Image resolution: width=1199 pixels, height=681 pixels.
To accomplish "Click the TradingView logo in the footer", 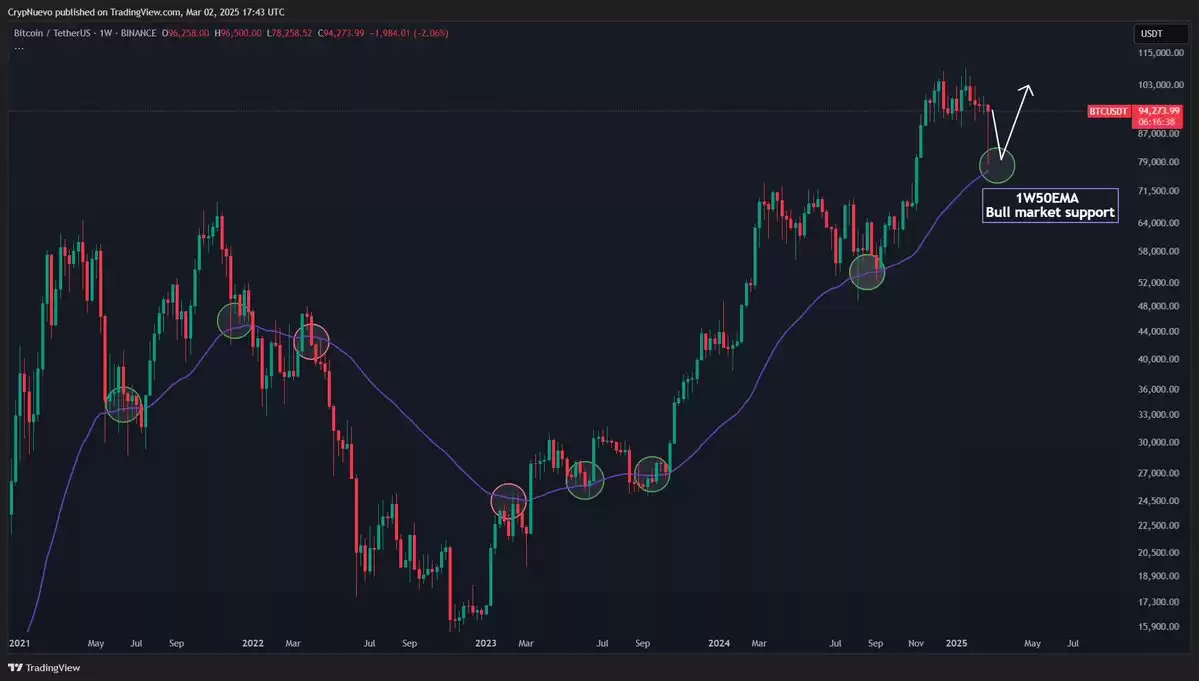I will [x=44, y=667].
